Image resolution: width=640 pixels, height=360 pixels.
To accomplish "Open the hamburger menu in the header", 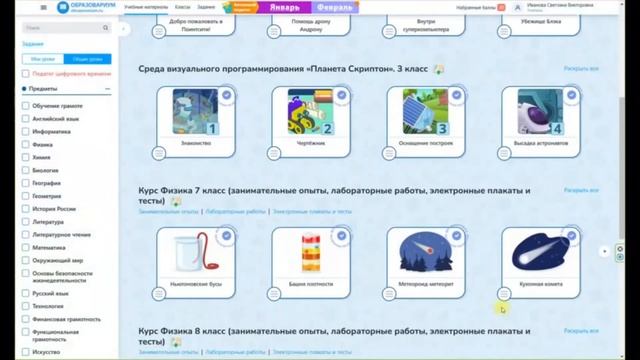I will [x=44, y=7].
